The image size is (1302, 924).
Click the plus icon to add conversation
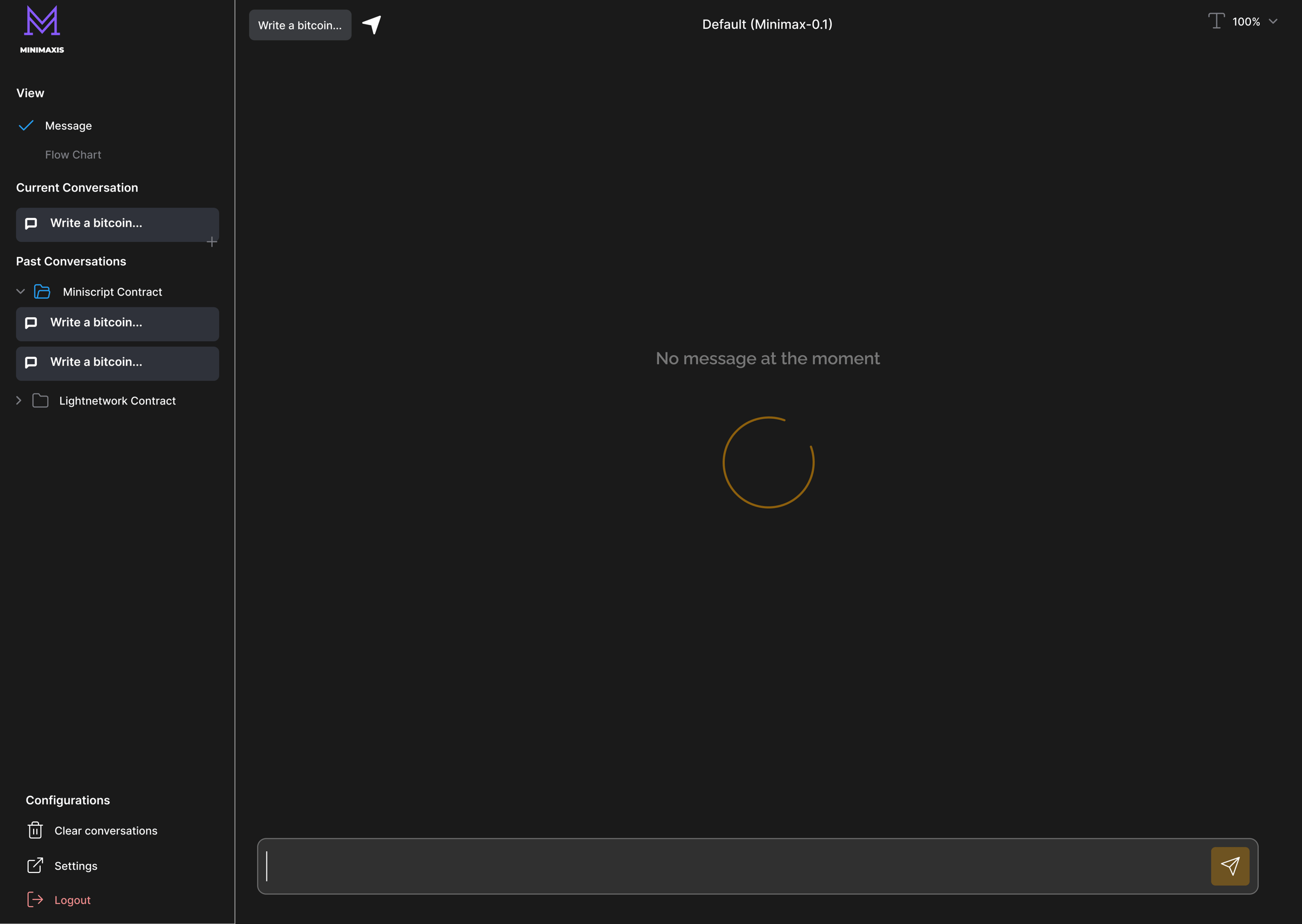[x=212, y=242]
